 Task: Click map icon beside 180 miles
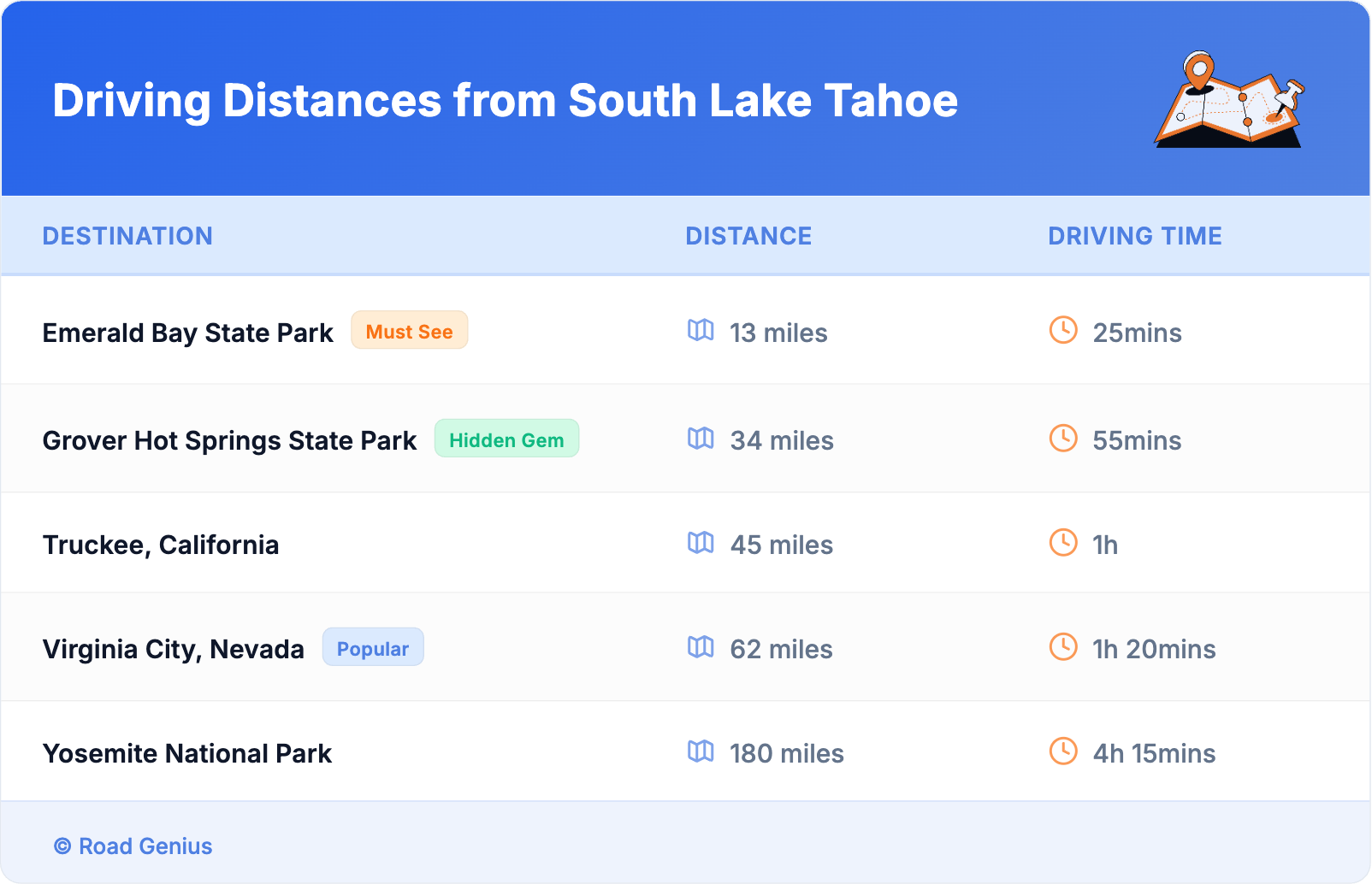tap(701, 751)
